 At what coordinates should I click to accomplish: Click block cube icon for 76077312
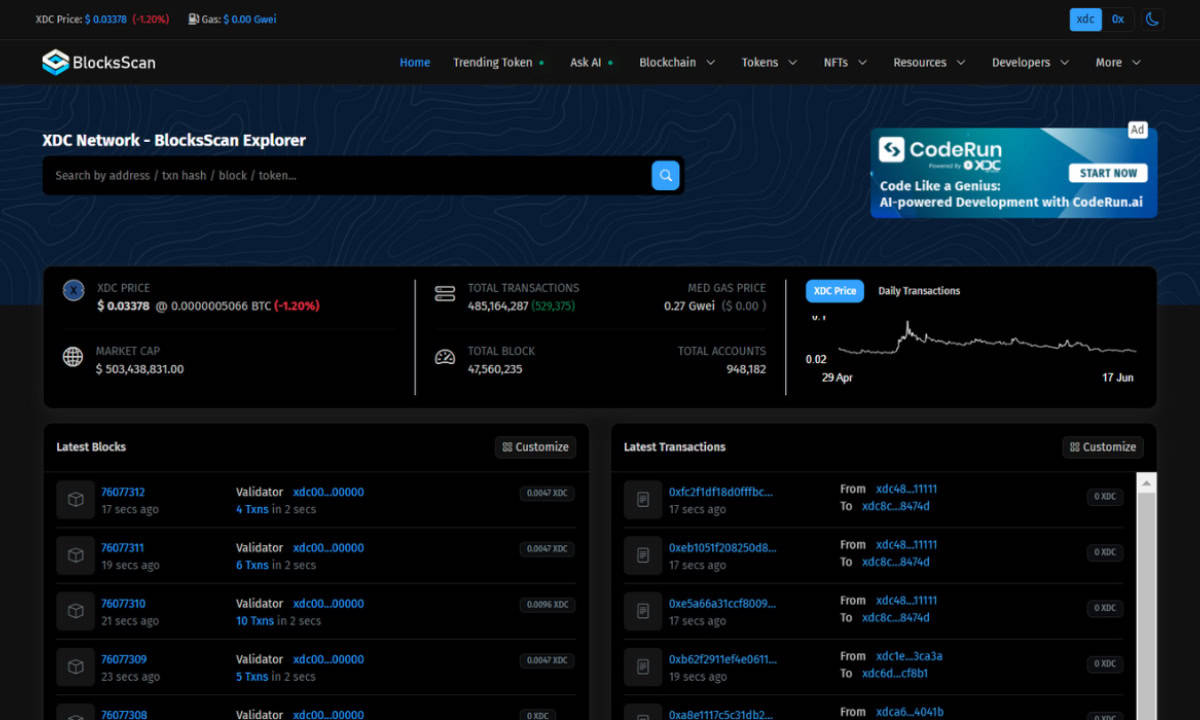click(75, 500)
